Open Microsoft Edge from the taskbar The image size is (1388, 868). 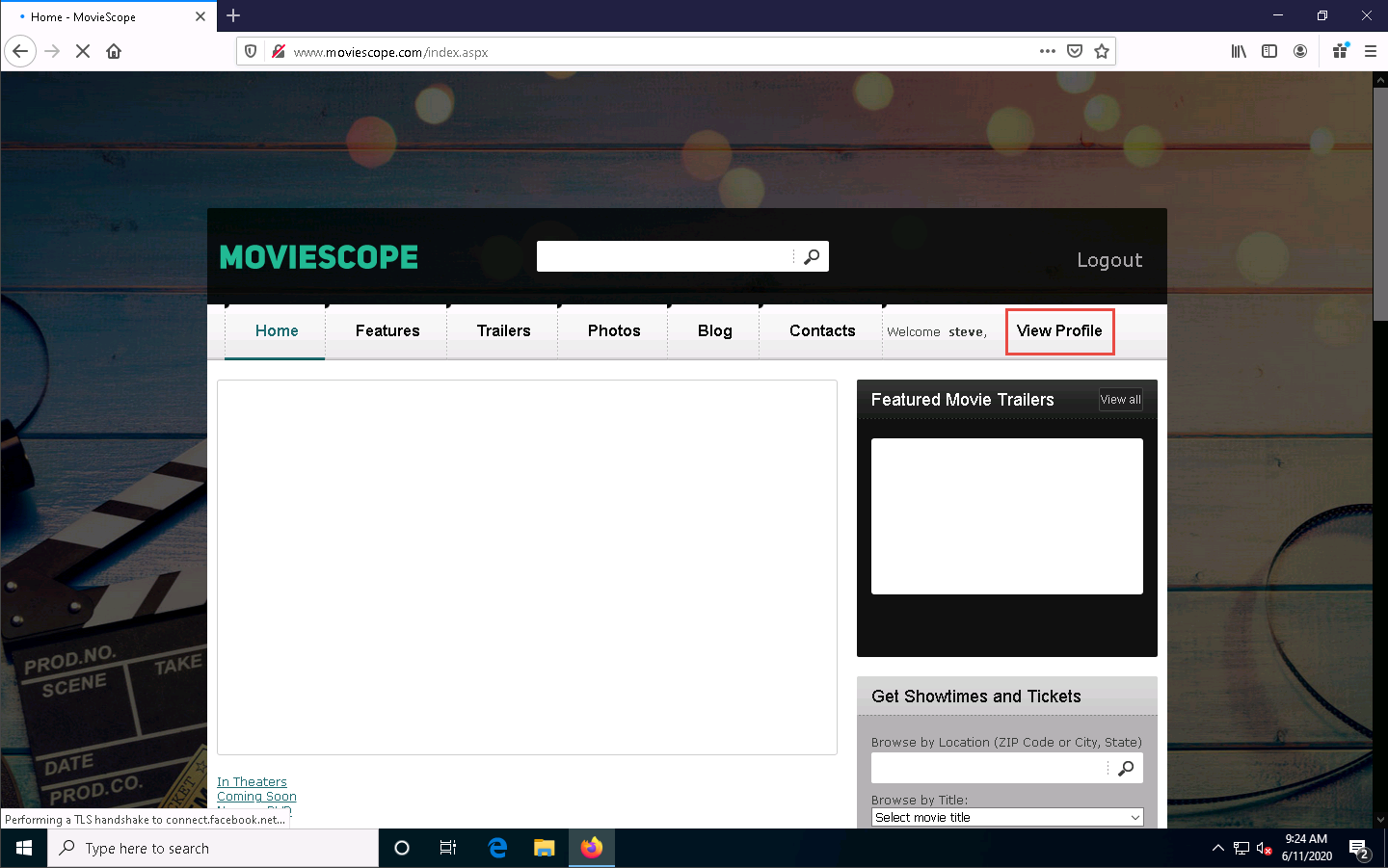[497, 849]
